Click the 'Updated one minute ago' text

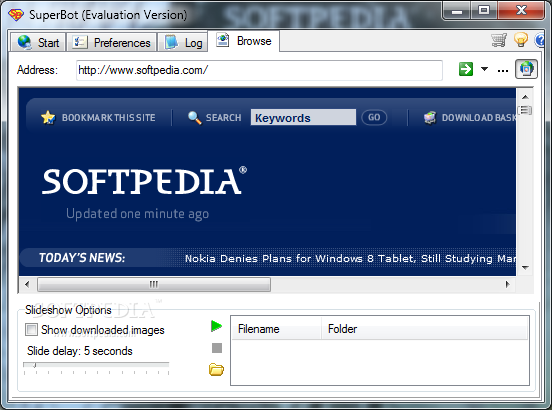point(137,214)
